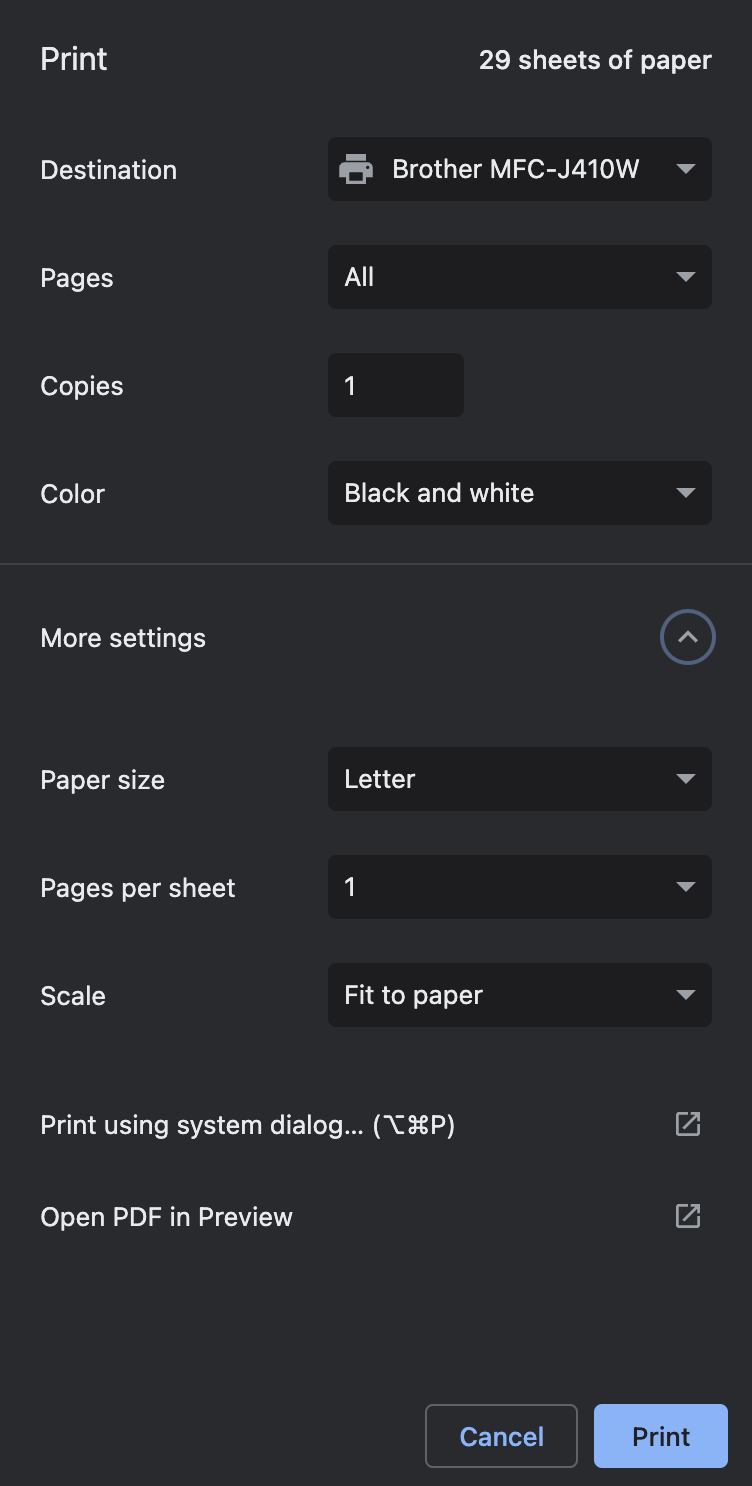Open the Brother MFC-J410W destination dropdown

coord(516,169)
